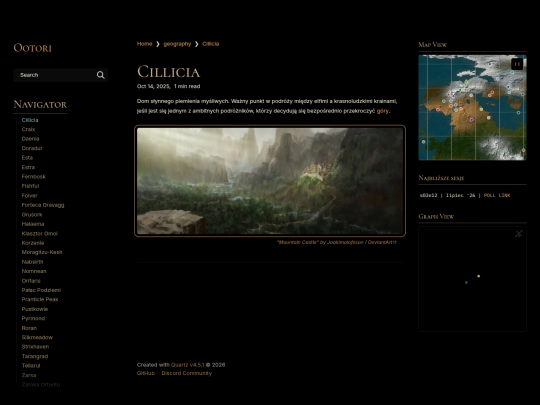Open Fishful entry
Image resolution: width=540 pixels, height=405 pixels.
coord(30,186)
